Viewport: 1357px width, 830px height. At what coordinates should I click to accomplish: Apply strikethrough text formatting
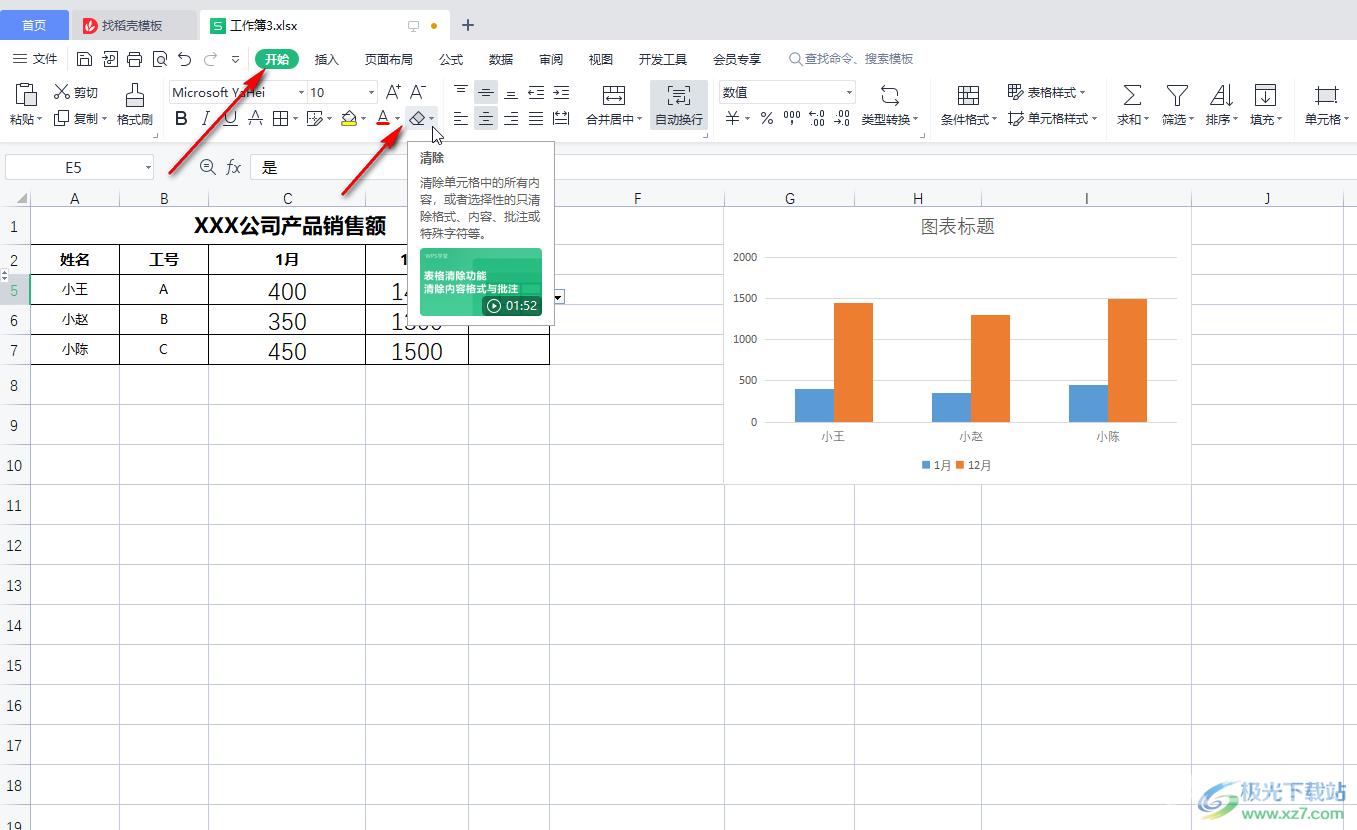pyautogui.click(x=255, y=119)
